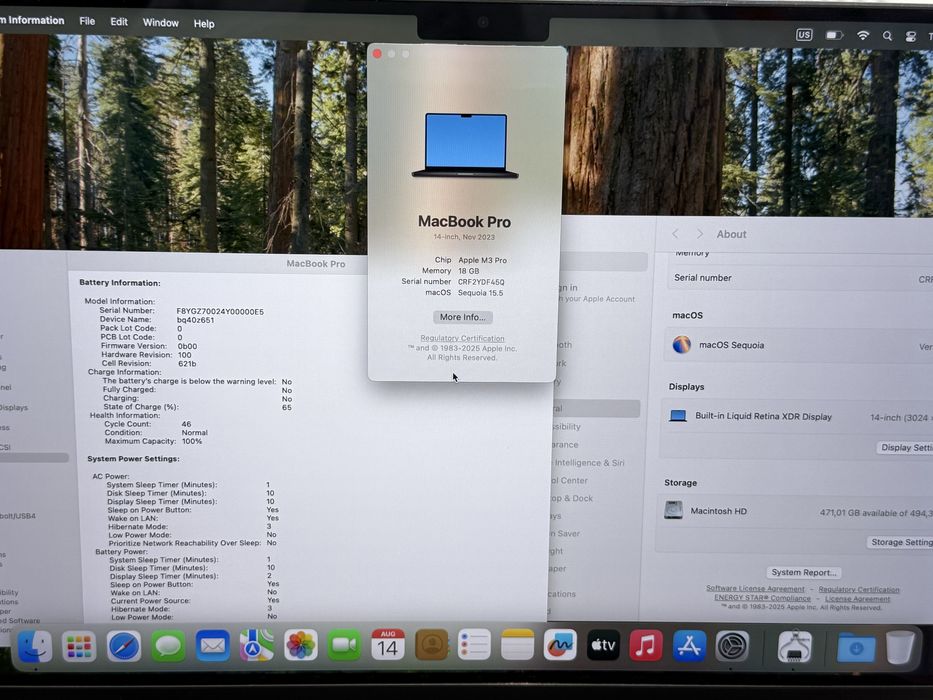This screenshot has width=933, height=700.
Task: Go forward using the Settings forward chevron
Action: [700, 233]
